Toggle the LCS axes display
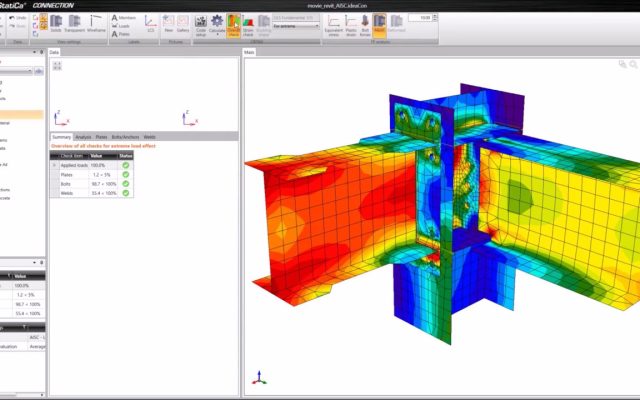The width and height of the screenshot is (640, 400). click(x=150, y=22)
